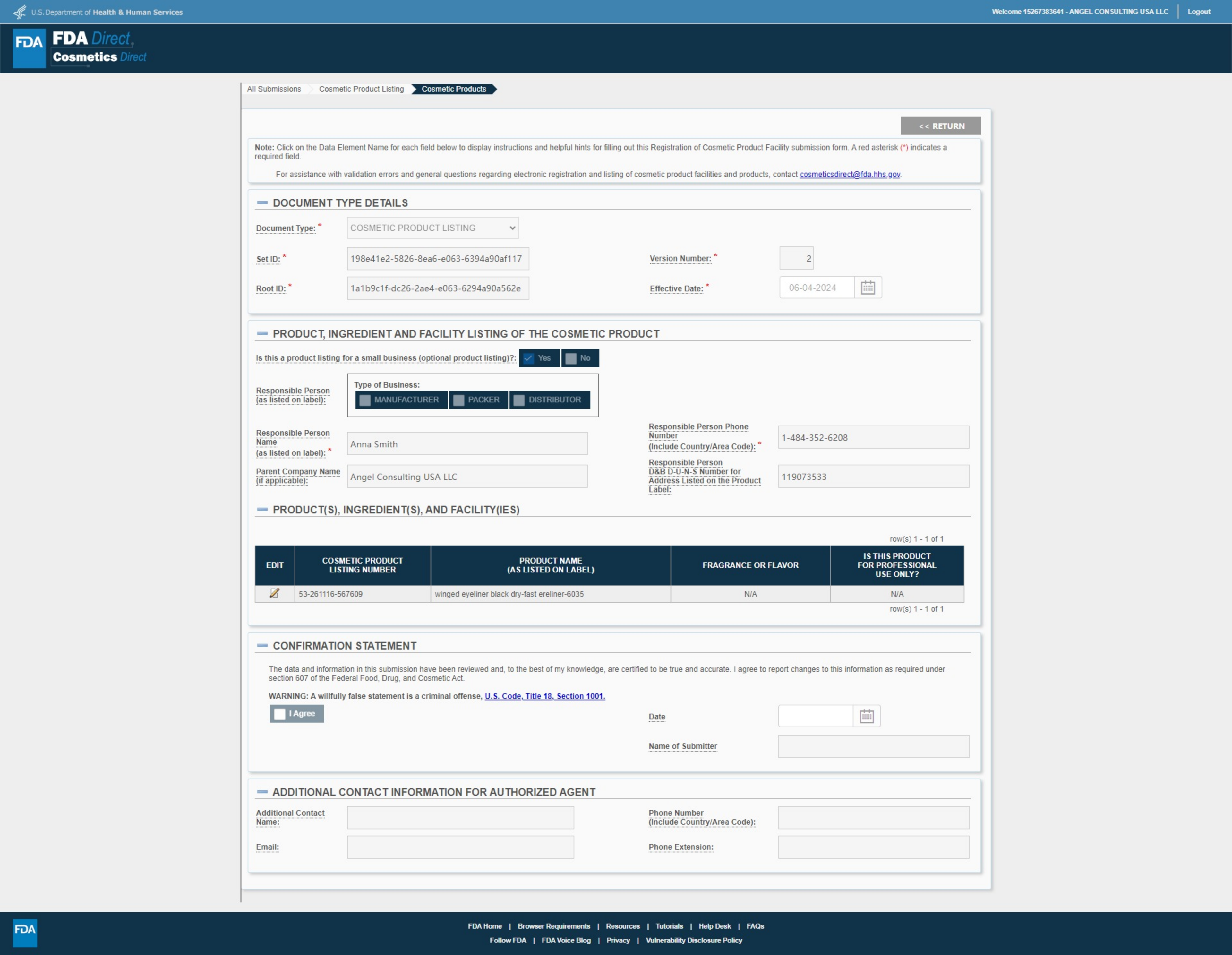The image size is (1232, 955).
Task: Toggle the MANUFACTURER business type checkbox
Action: (x=365, y=400)
